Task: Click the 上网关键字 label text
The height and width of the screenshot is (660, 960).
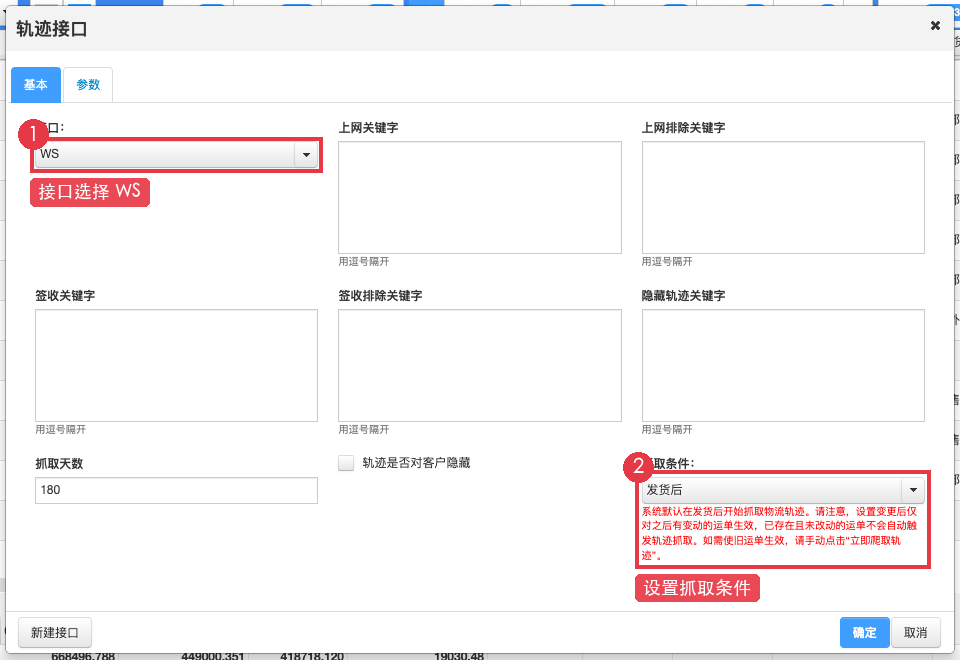Action: pyautogui.click(x=369, y=127)
